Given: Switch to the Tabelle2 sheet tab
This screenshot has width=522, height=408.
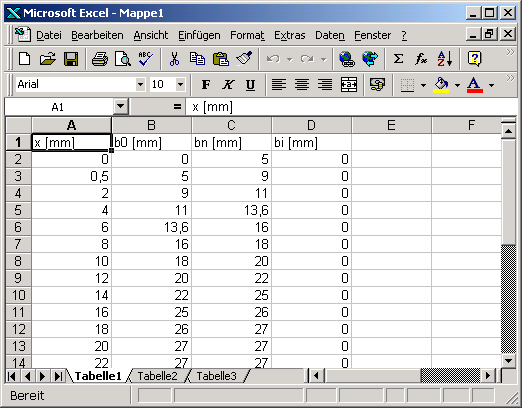Looking at the screenshot, I should (157, 376).
